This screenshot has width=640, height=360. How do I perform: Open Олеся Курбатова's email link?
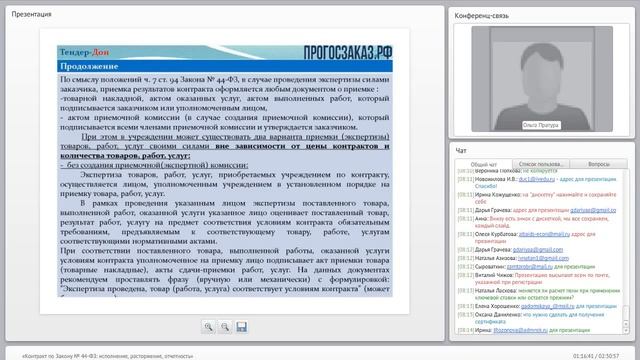pyautogui.click(x=544, y=234)
